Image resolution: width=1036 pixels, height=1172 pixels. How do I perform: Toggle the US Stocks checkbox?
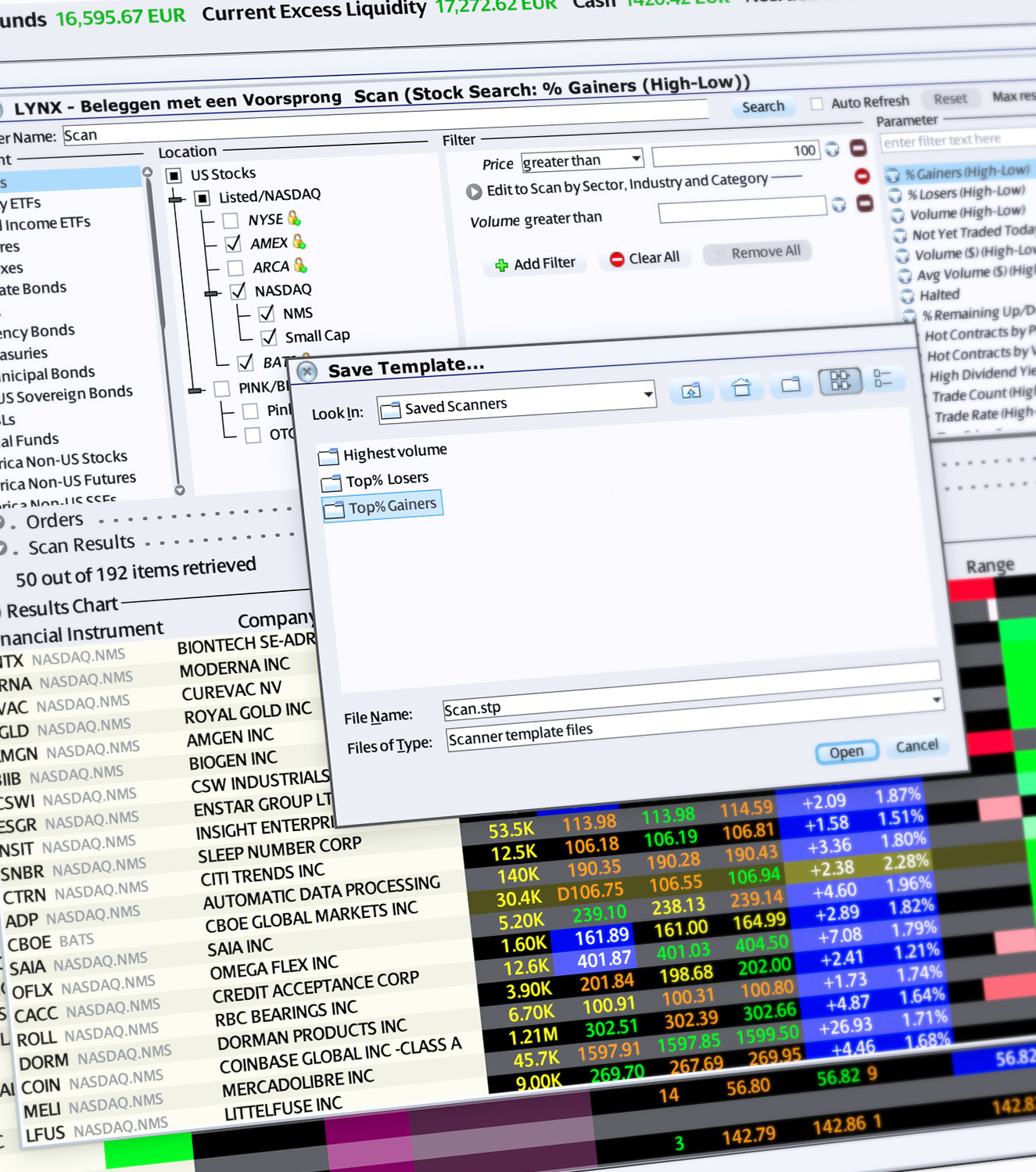tap(174, 175)
